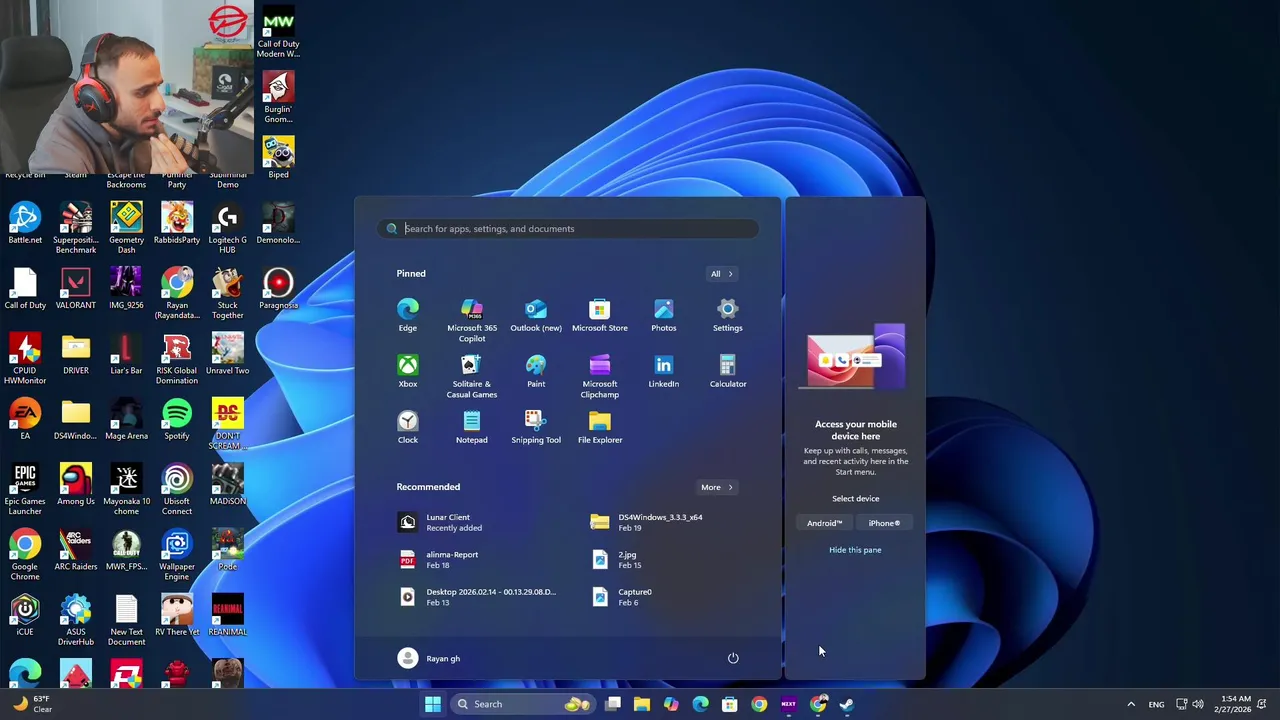1280x720 pixels.
Task: Open File Explorer from pinned apps
Action: (x=600, y=428)
